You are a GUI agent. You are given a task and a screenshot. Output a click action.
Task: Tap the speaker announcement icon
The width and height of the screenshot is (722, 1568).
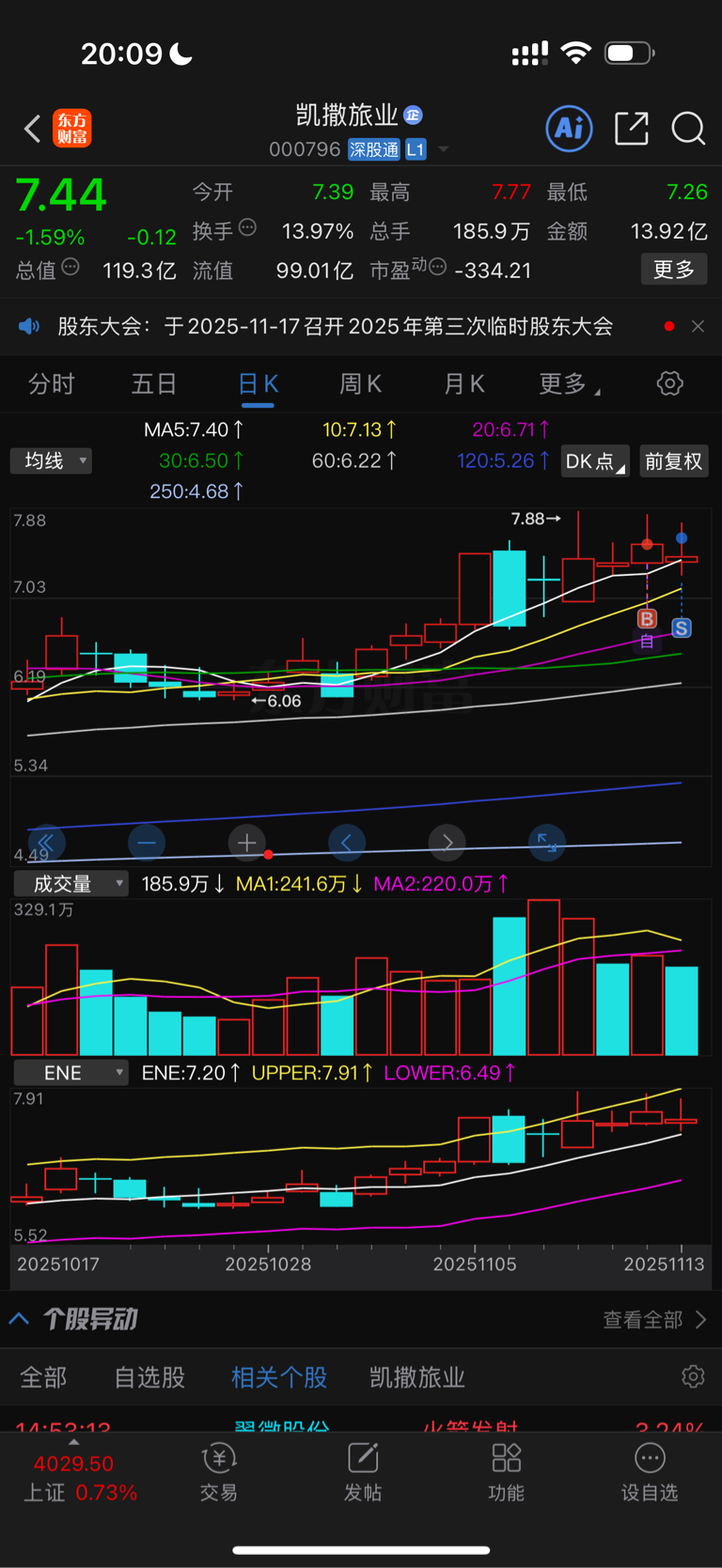(x=29, y=326)
